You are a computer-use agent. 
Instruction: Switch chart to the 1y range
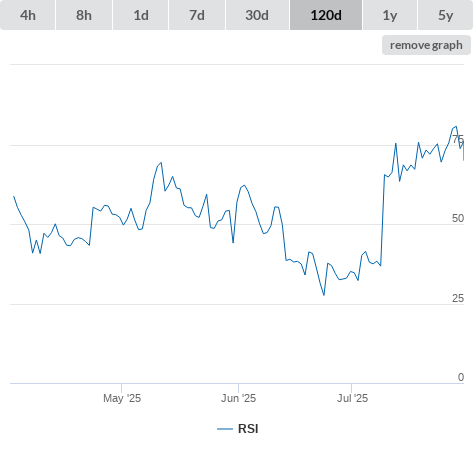390,15
